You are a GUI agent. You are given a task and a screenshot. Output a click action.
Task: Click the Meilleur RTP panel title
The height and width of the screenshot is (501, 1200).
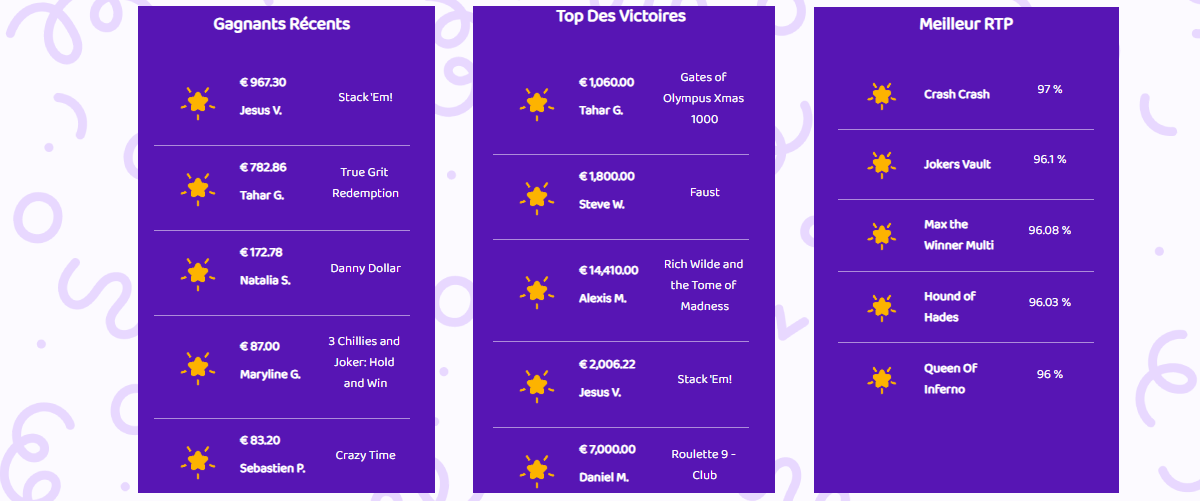coord(966,24)
